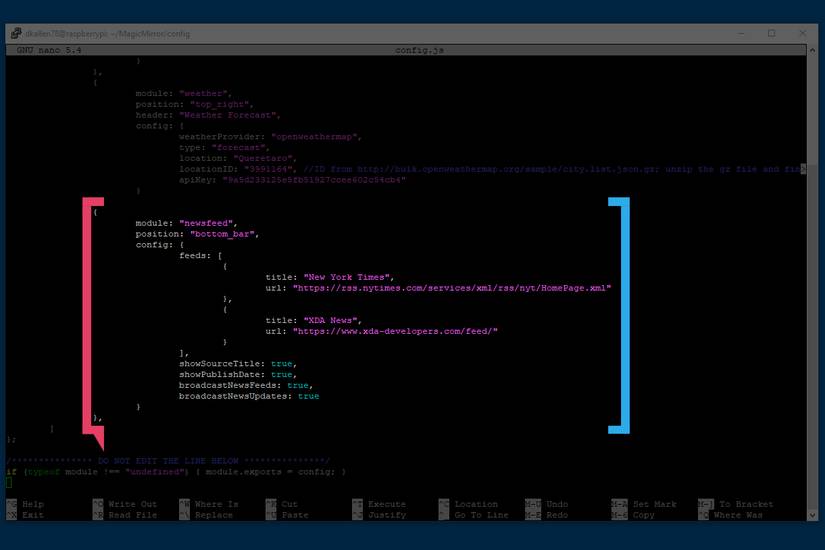
Task: Click the 'Set Mark' shortcut label
Action: point(655,504)
